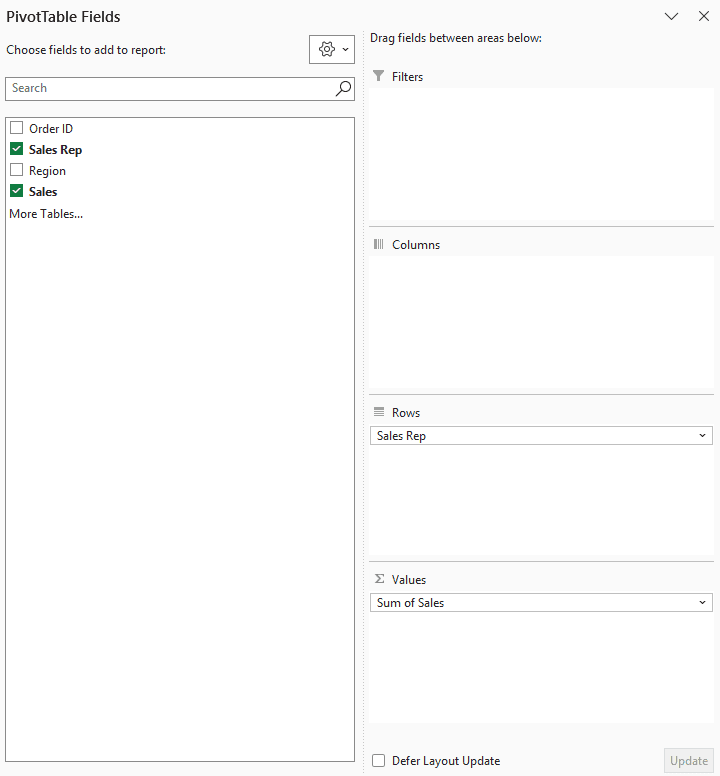720x776 pixels.
Task: Enable Defer Layout Update
Action: point(379,760)
